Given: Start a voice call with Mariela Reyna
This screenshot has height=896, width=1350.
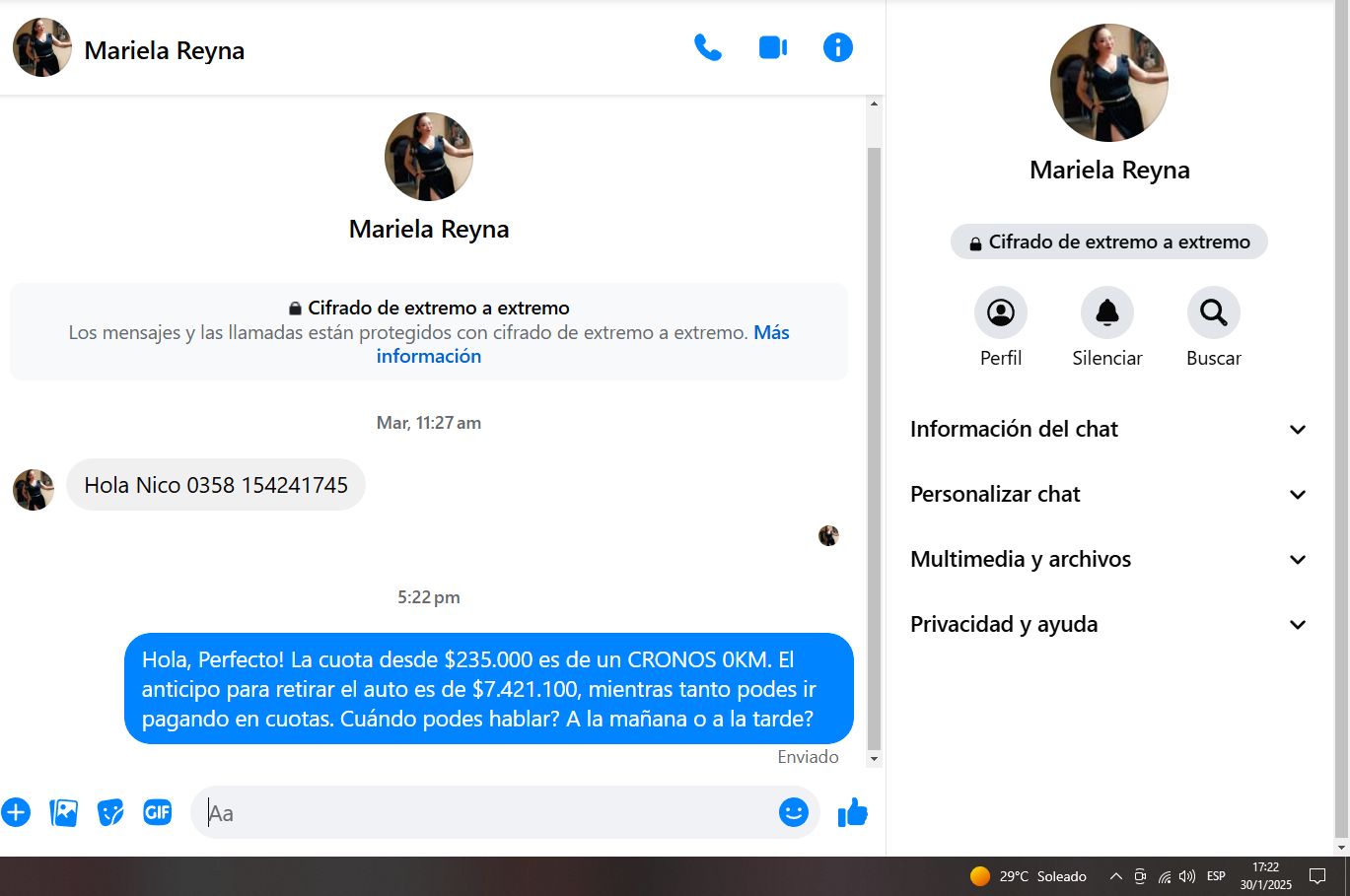Looking at the screenshot, I should (x=708, y=47).
